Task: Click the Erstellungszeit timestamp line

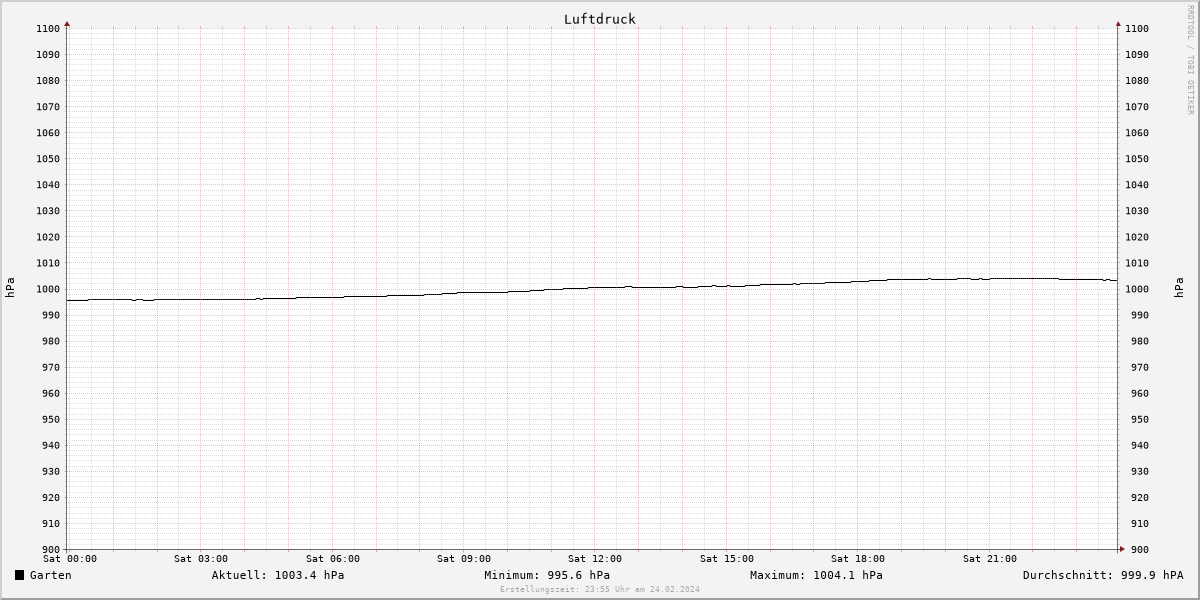Action: [600, 589]
